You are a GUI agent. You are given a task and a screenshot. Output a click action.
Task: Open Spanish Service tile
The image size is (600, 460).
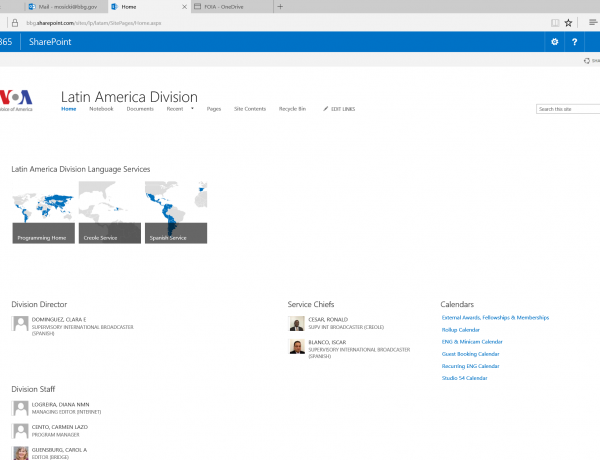pos(176,212)
